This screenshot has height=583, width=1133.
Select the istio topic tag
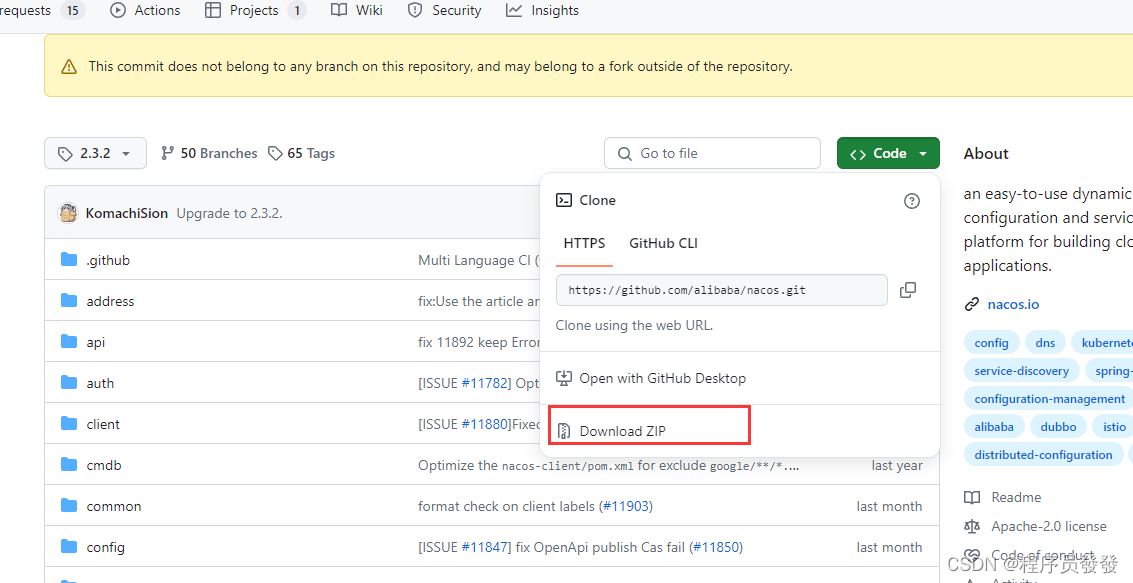[x=1114, y=427]
